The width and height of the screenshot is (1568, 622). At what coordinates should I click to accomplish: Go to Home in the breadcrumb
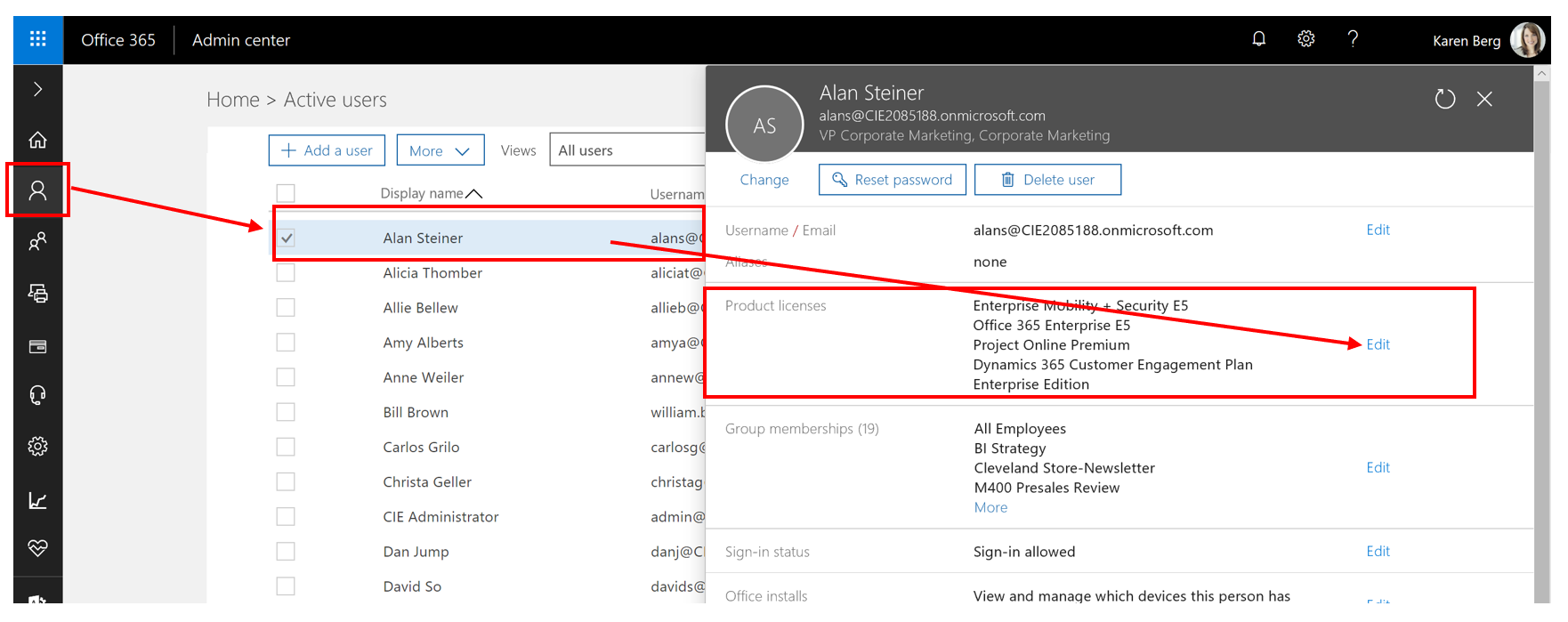point(232,100)
